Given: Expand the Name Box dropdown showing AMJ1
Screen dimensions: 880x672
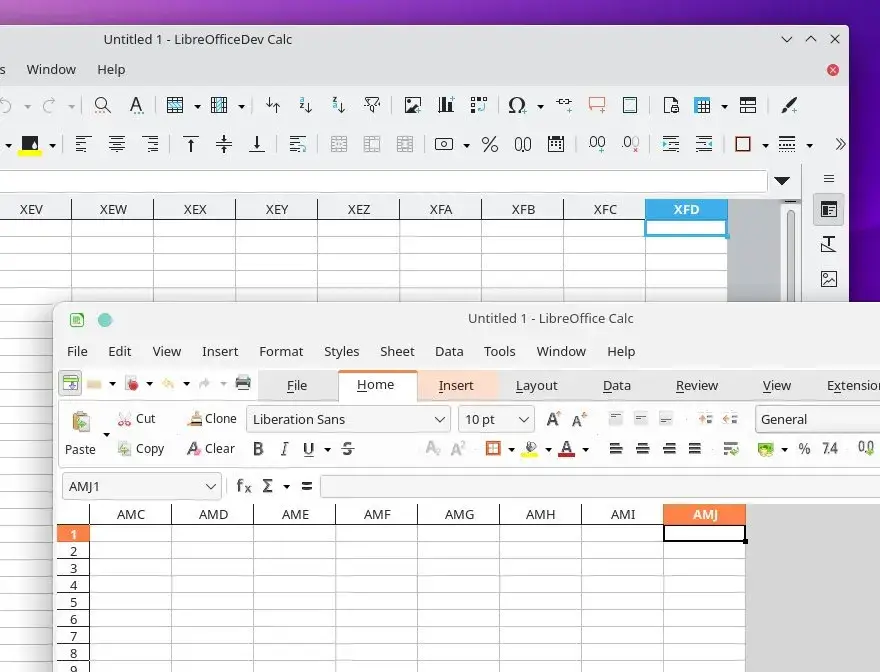Looking at the screenshot, I should pos(210,486).
